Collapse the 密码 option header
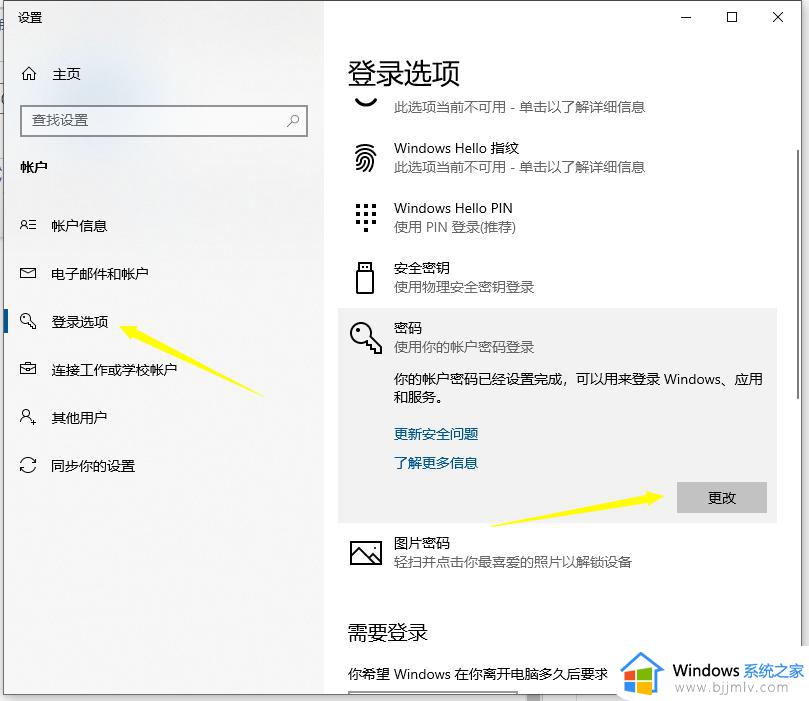809x701 pixels. click(557, 338)
